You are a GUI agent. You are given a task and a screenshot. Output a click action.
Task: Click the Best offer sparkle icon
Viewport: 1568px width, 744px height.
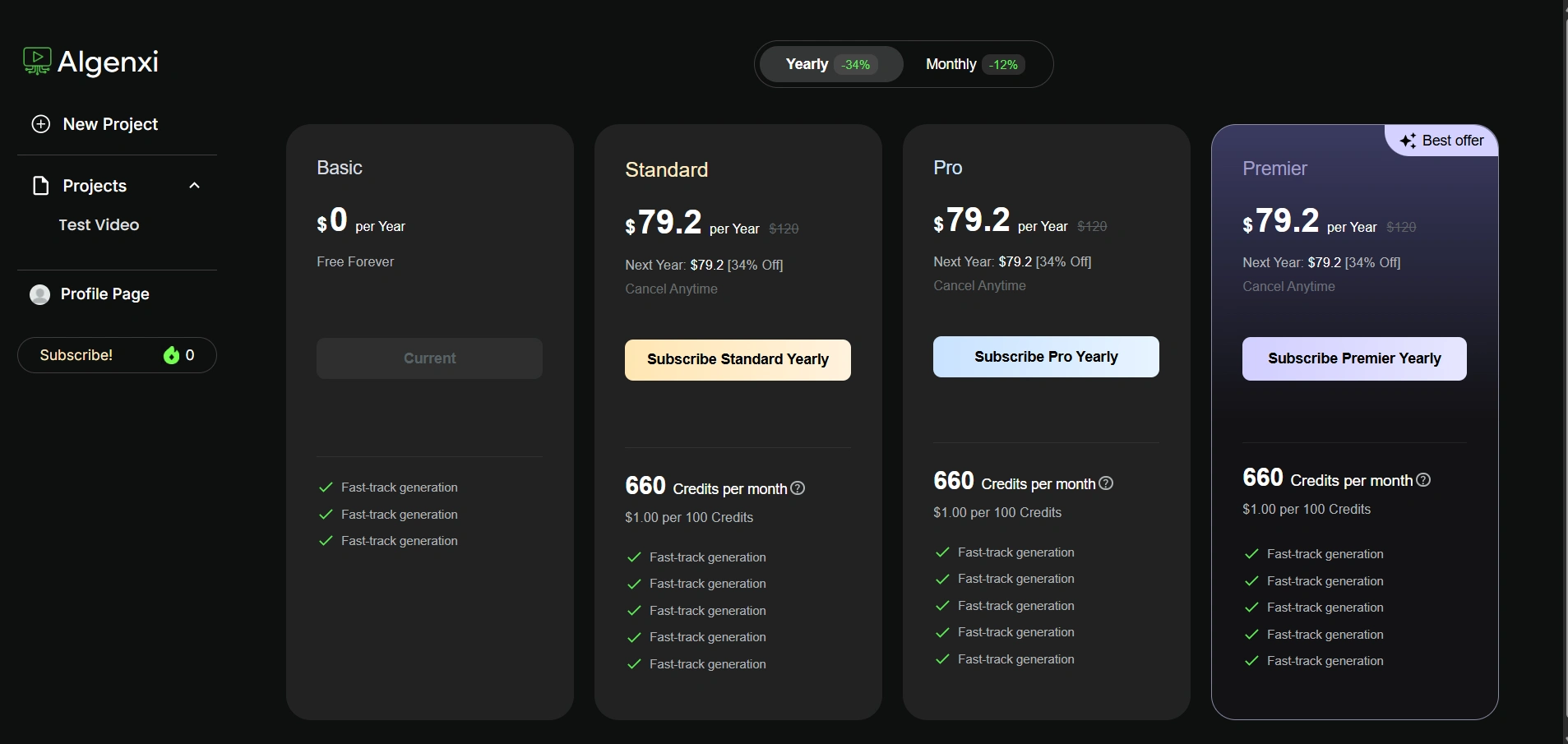pos(1408,141)
